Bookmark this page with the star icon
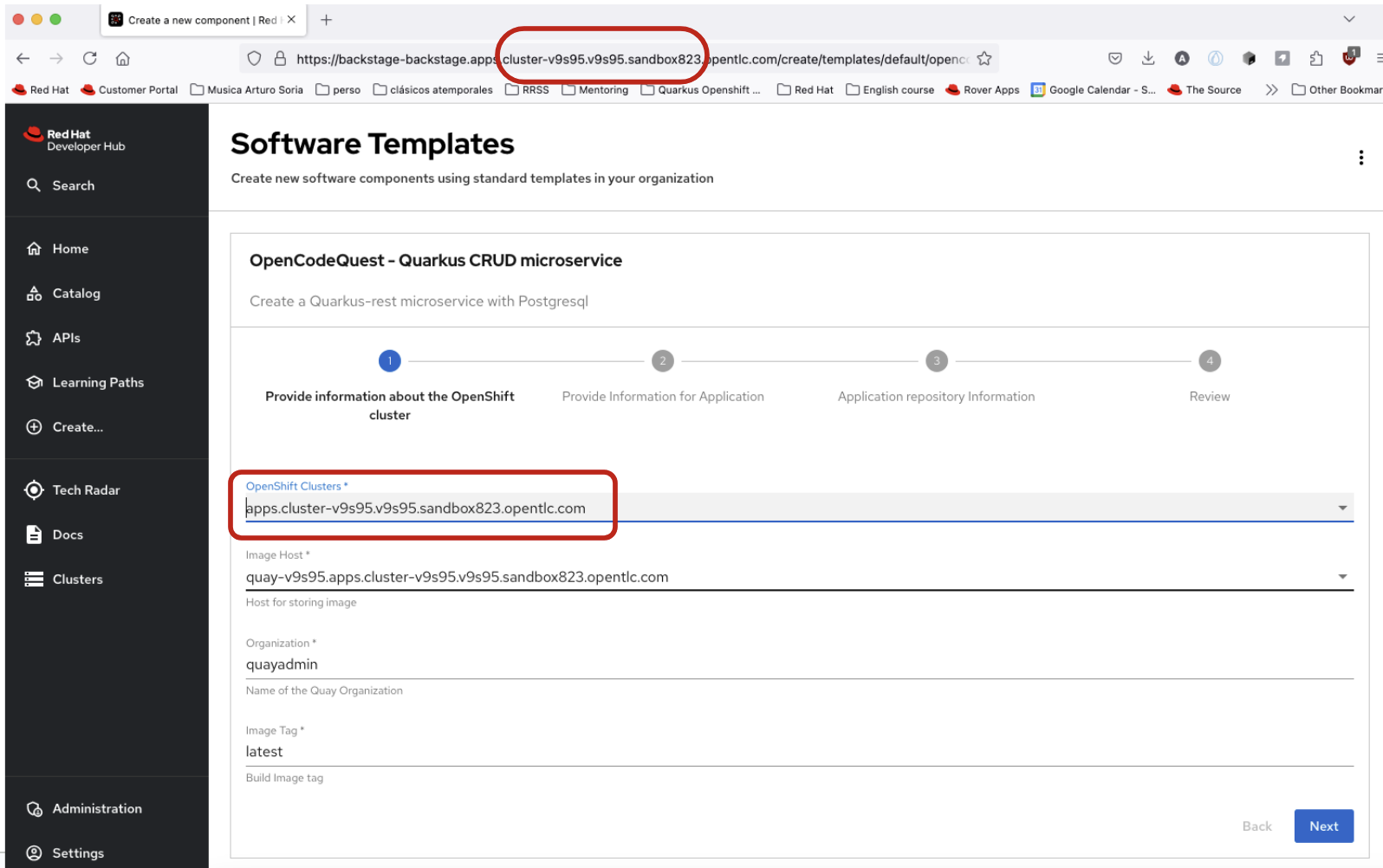The width and height of the screenshot is (1383, 868). [x=984, y=59]
